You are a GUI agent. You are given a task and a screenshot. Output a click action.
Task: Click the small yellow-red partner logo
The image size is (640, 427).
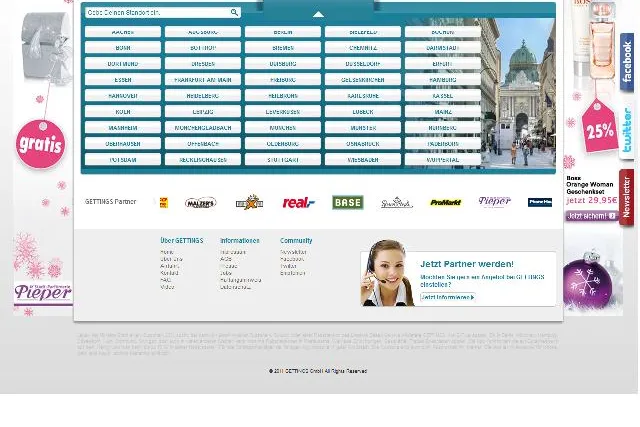pyautogui.click(x=164, y=202)
